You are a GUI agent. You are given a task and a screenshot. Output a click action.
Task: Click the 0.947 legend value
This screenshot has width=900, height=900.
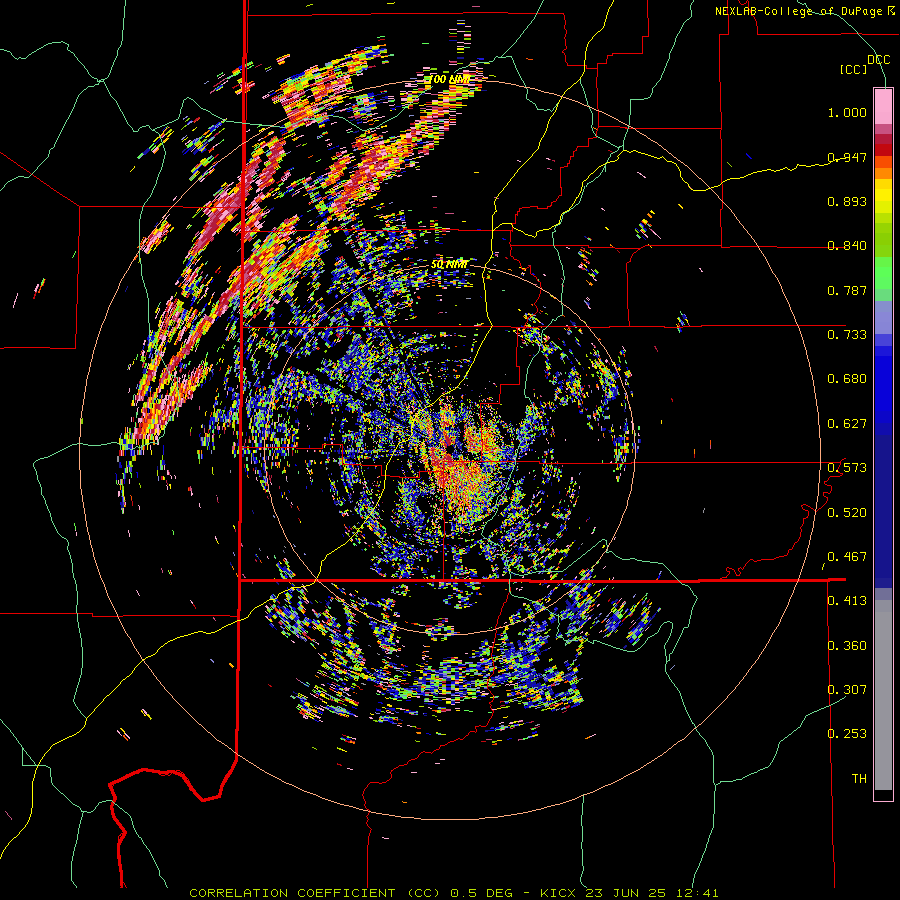point(847,157)
